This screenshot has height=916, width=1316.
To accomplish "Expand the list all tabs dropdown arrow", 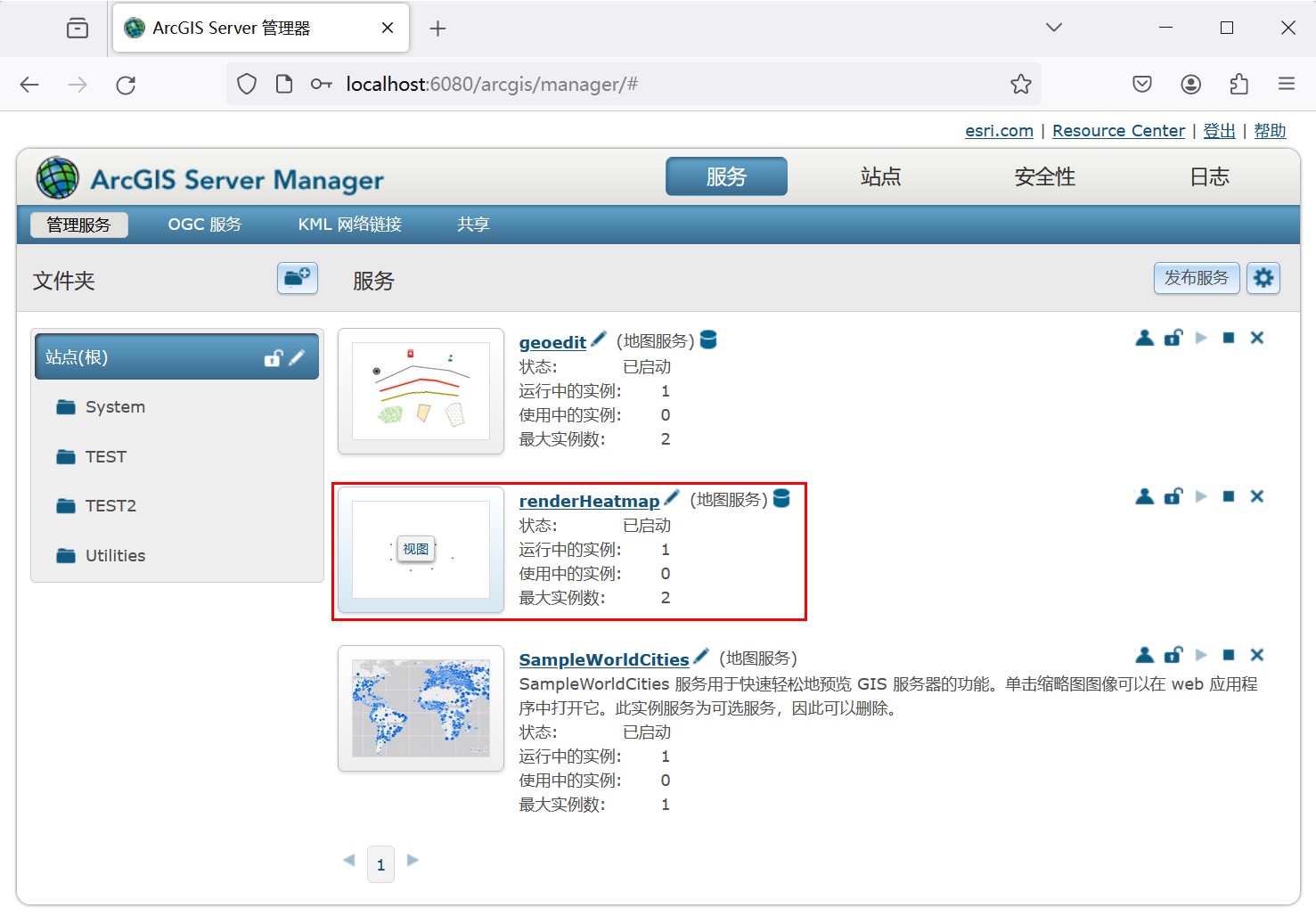I will (x=1054, y=28).
